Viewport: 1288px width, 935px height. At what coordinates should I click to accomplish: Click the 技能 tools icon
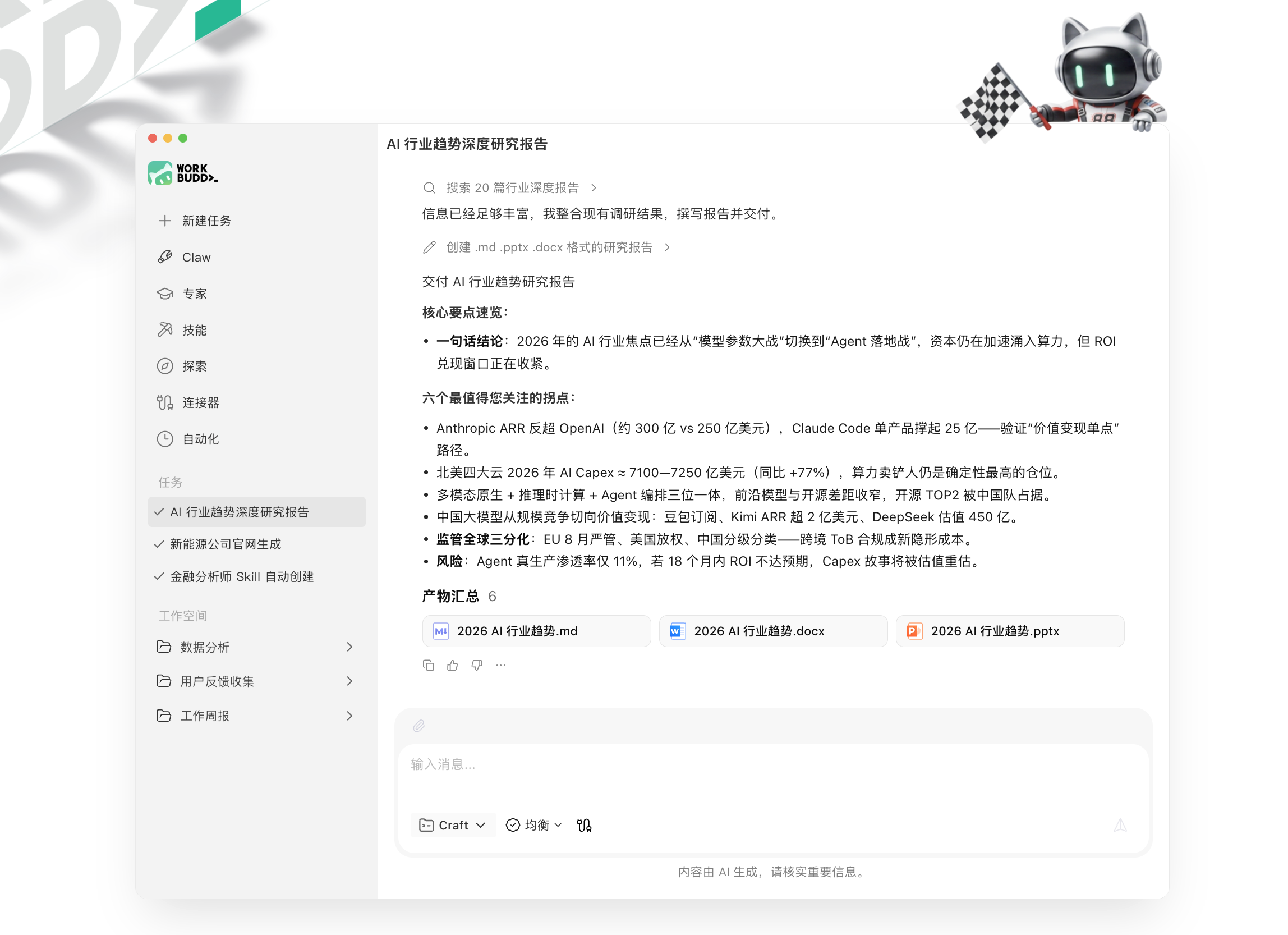point(165,329)
